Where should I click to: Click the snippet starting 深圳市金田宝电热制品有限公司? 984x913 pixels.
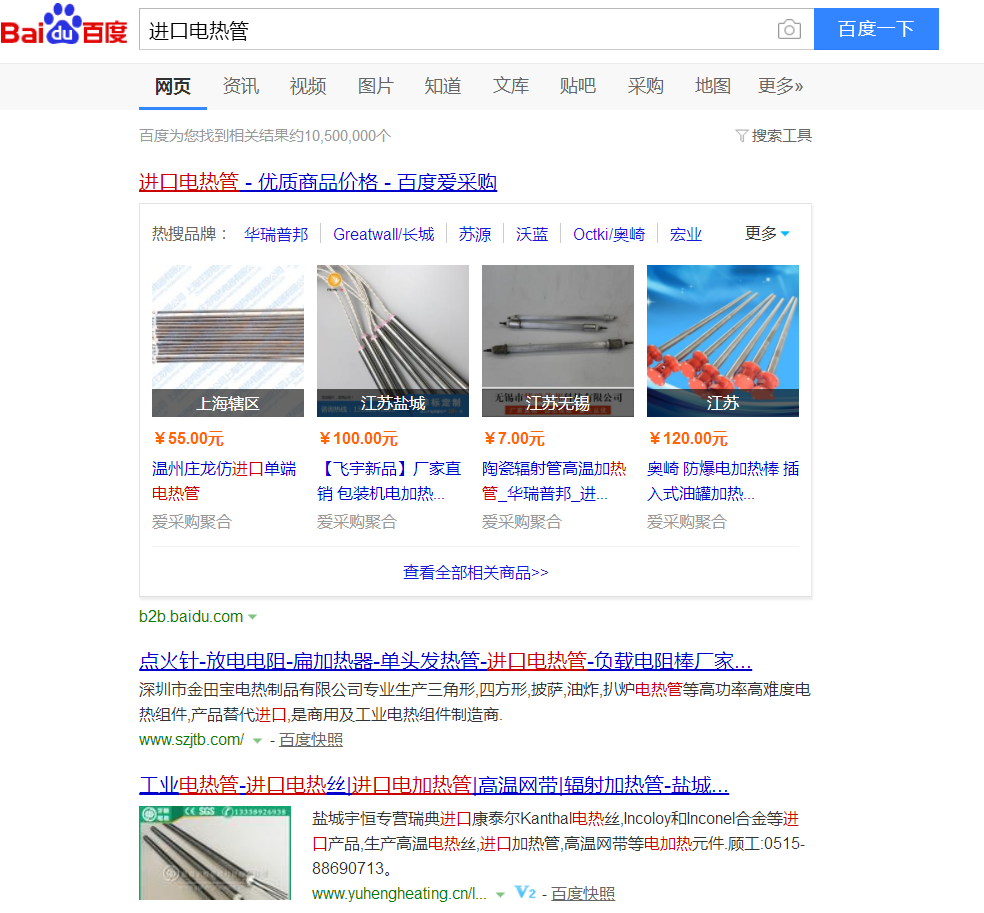click(x=475, y=702)
